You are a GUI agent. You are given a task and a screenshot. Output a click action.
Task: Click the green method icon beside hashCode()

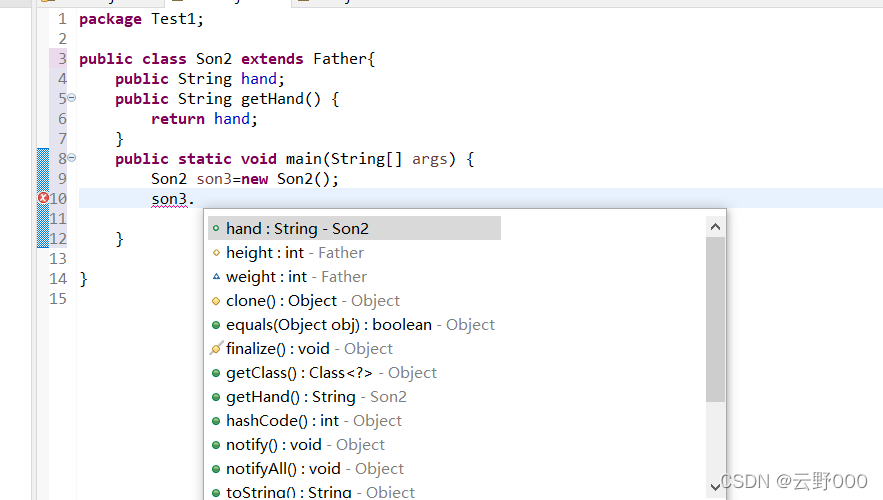click(216, 421)
